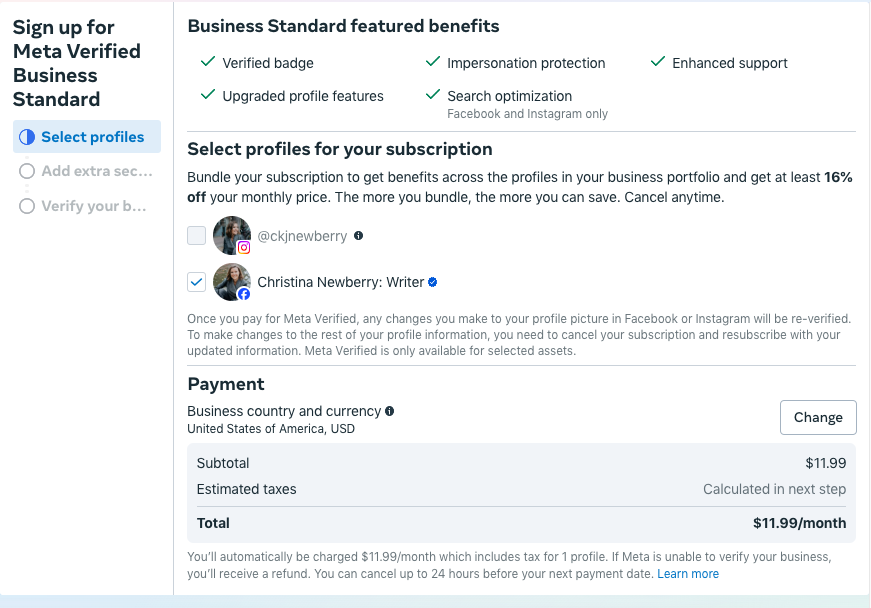
Task: Click the info icon next to @ckjnewberry
Action: click(359, 235)
